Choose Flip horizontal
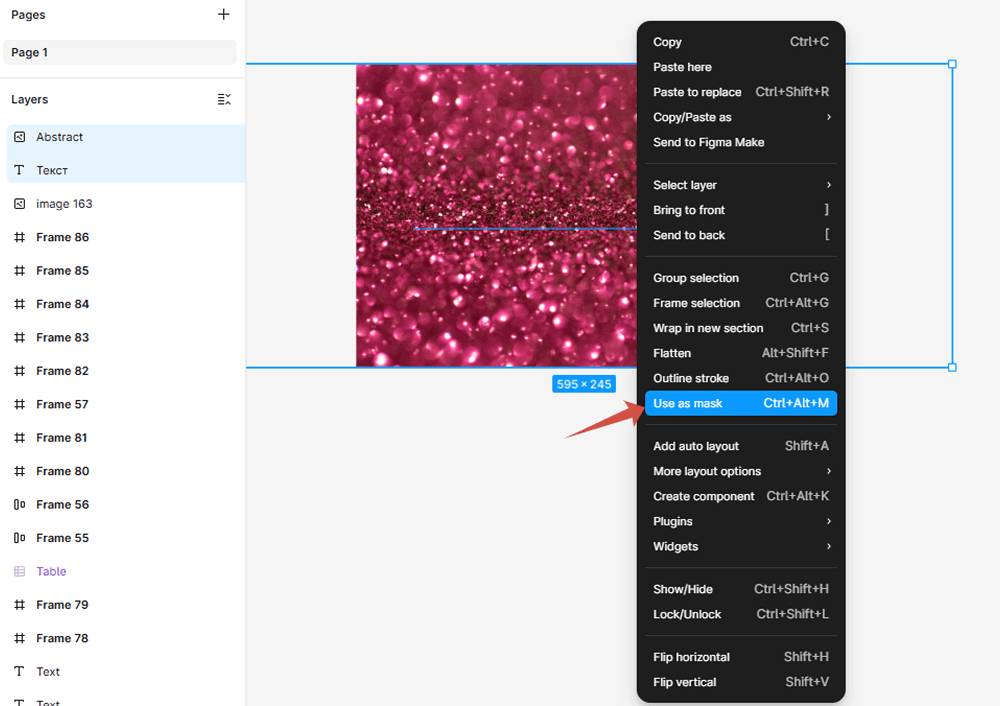 741,657
